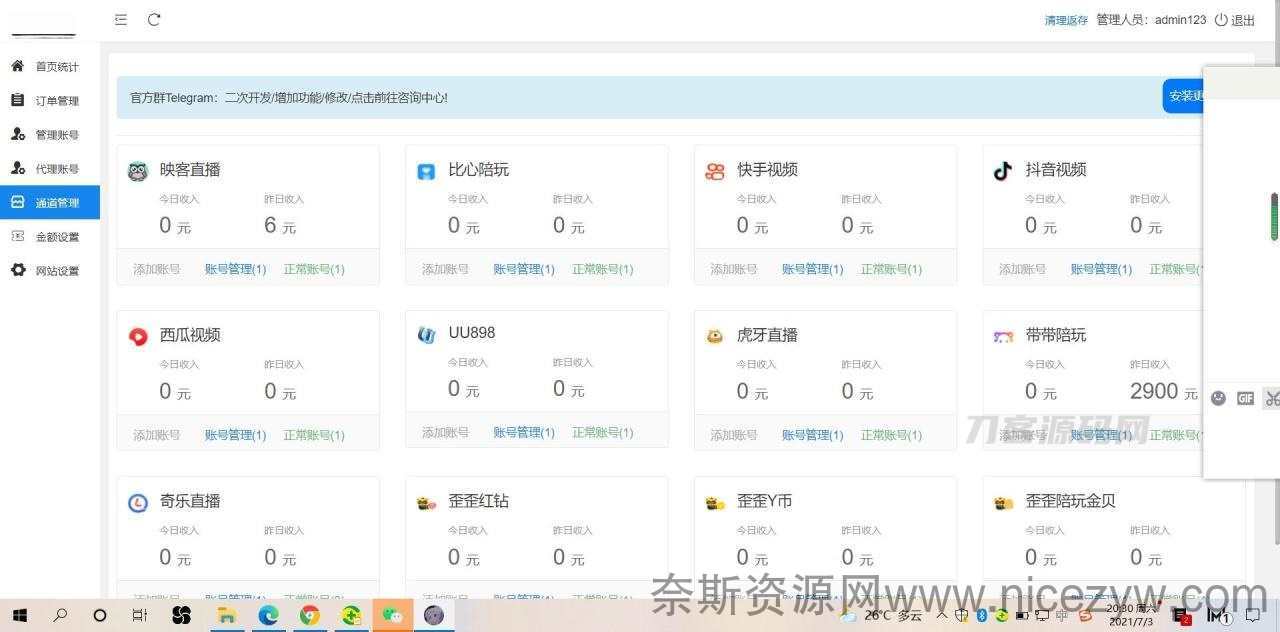Launch Microsoft Edge from the taskbar

point(268,615)
